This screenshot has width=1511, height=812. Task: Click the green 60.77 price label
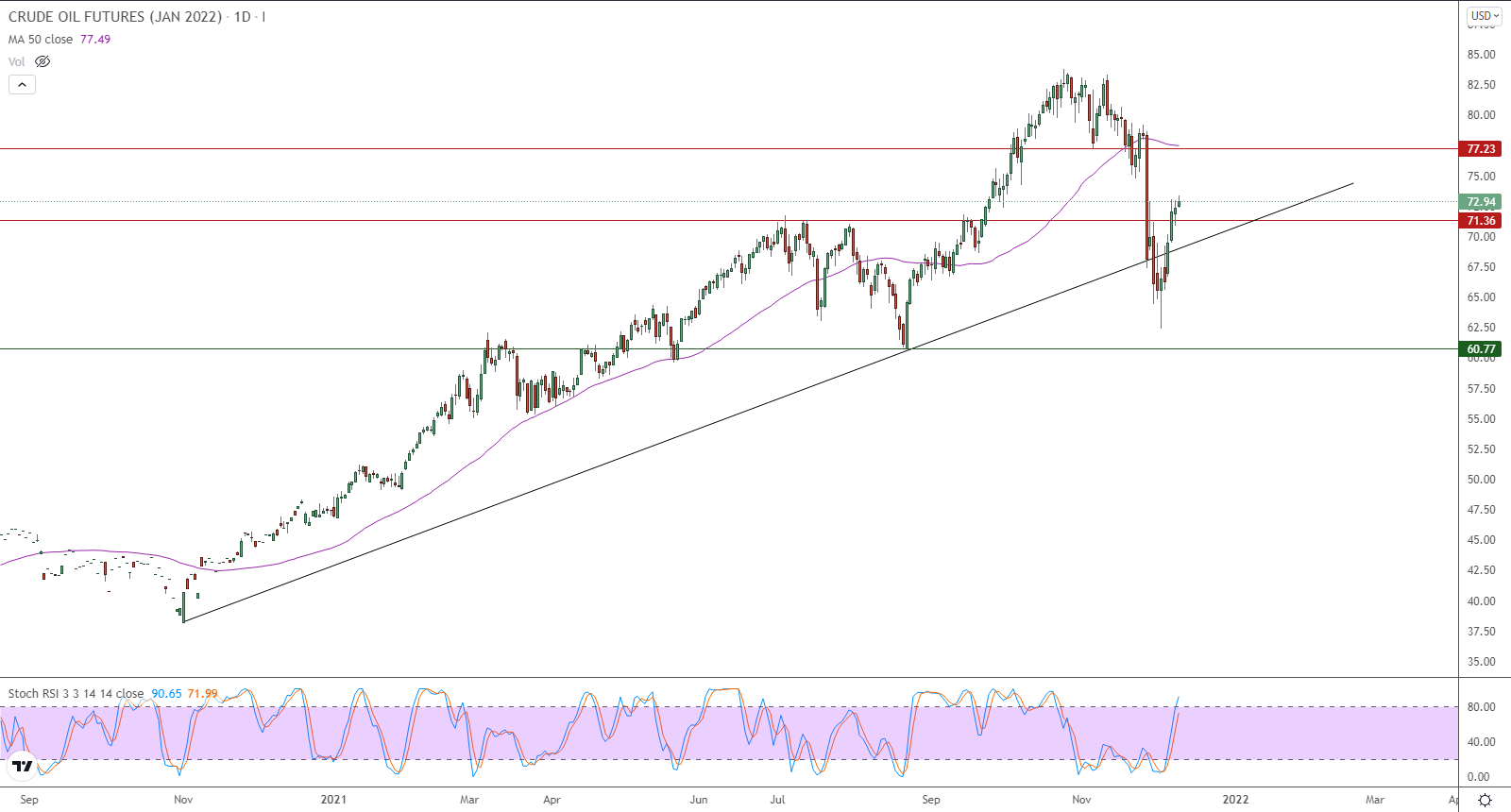tap(1481, 349)
